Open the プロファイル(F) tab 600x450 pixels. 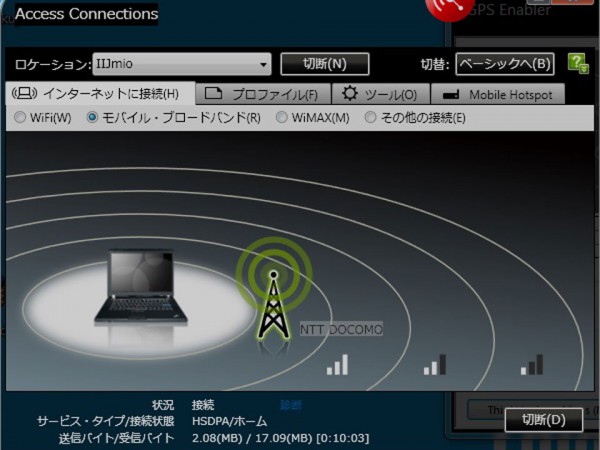[263, 94]
